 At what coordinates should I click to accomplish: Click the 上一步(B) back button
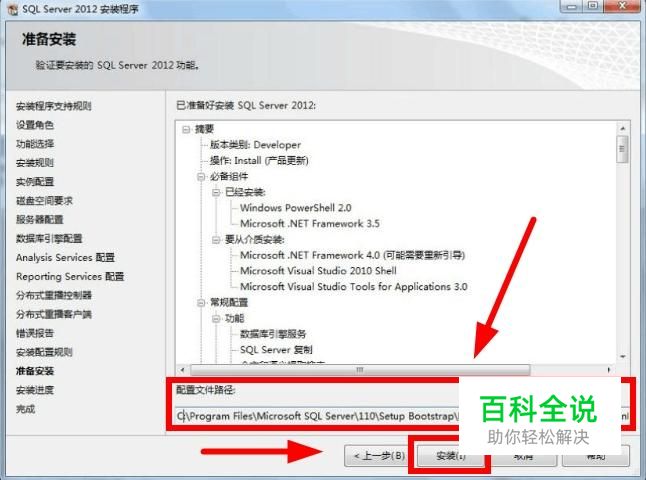point(379,456)
